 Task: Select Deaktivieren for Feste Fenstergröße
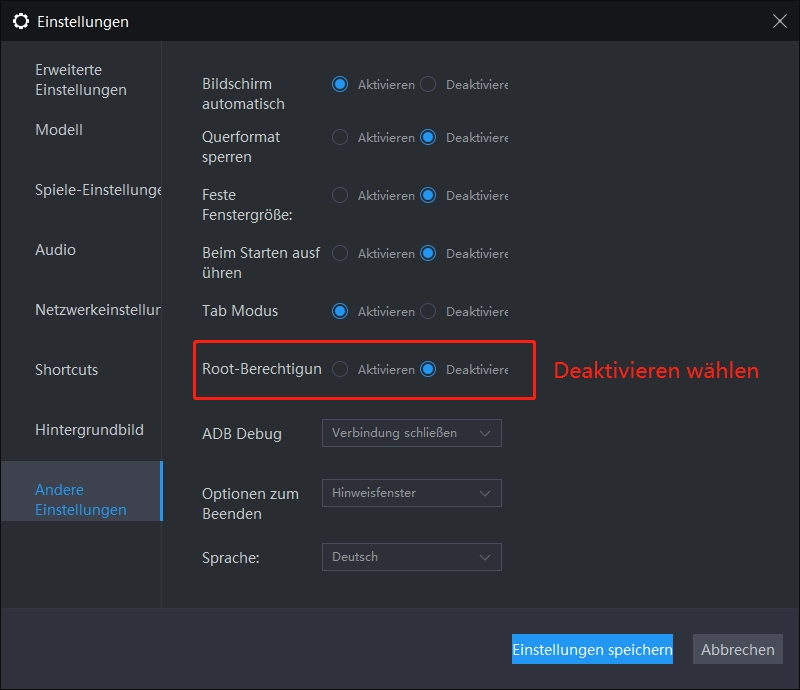(428, 195)
